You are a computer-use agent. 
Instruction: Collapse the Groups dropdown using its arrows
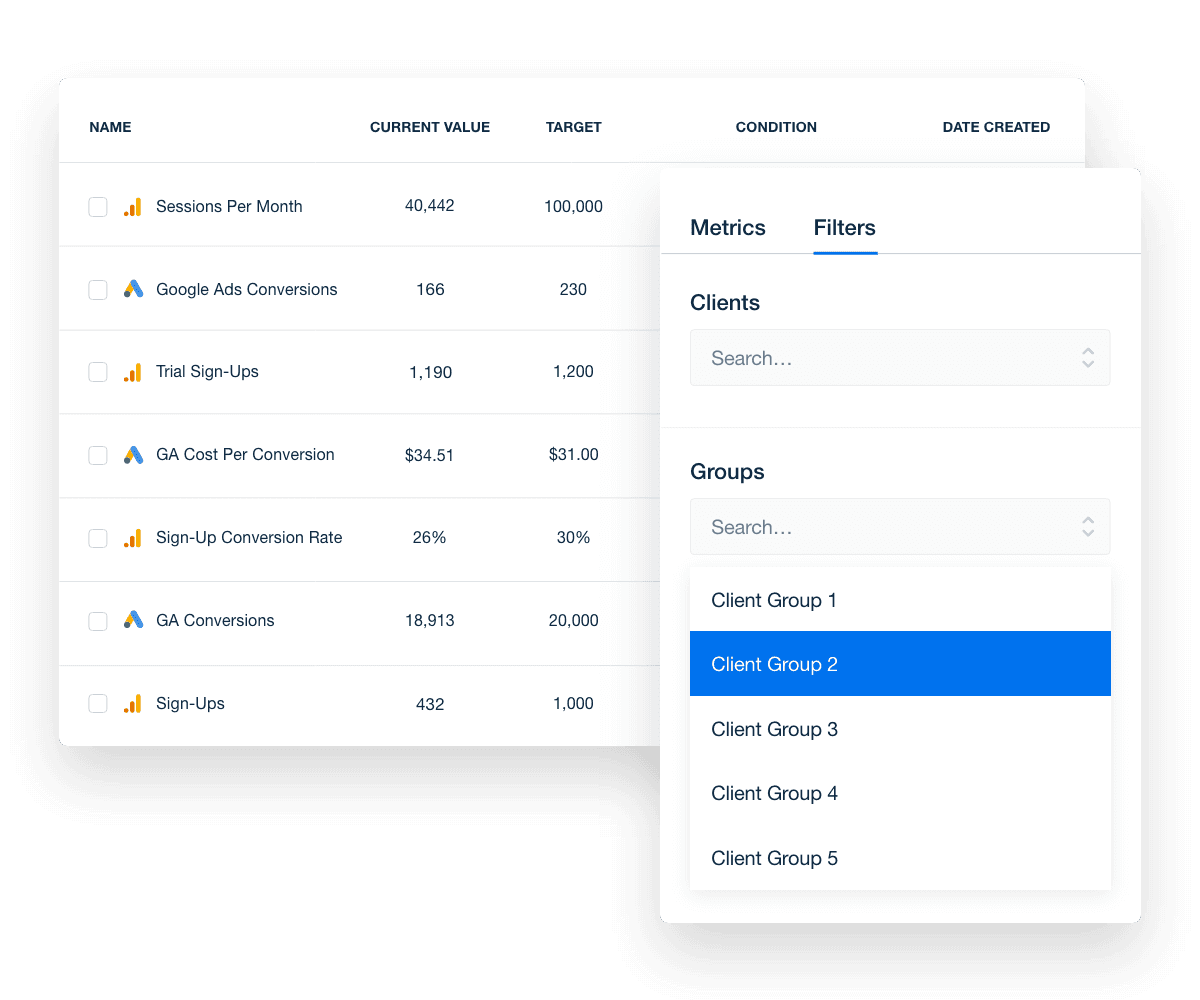pos(1088,527)
